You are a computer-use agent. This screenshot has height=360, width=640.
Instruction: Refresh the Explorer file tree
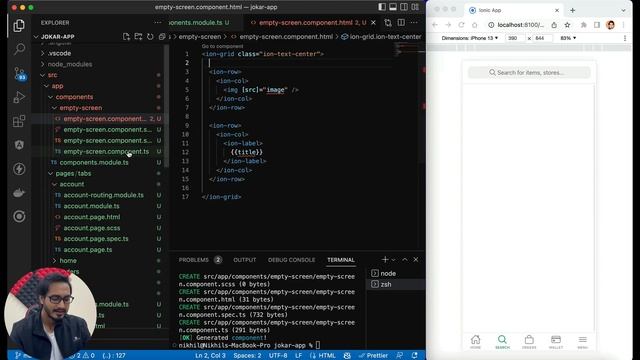tap(150, 37)
